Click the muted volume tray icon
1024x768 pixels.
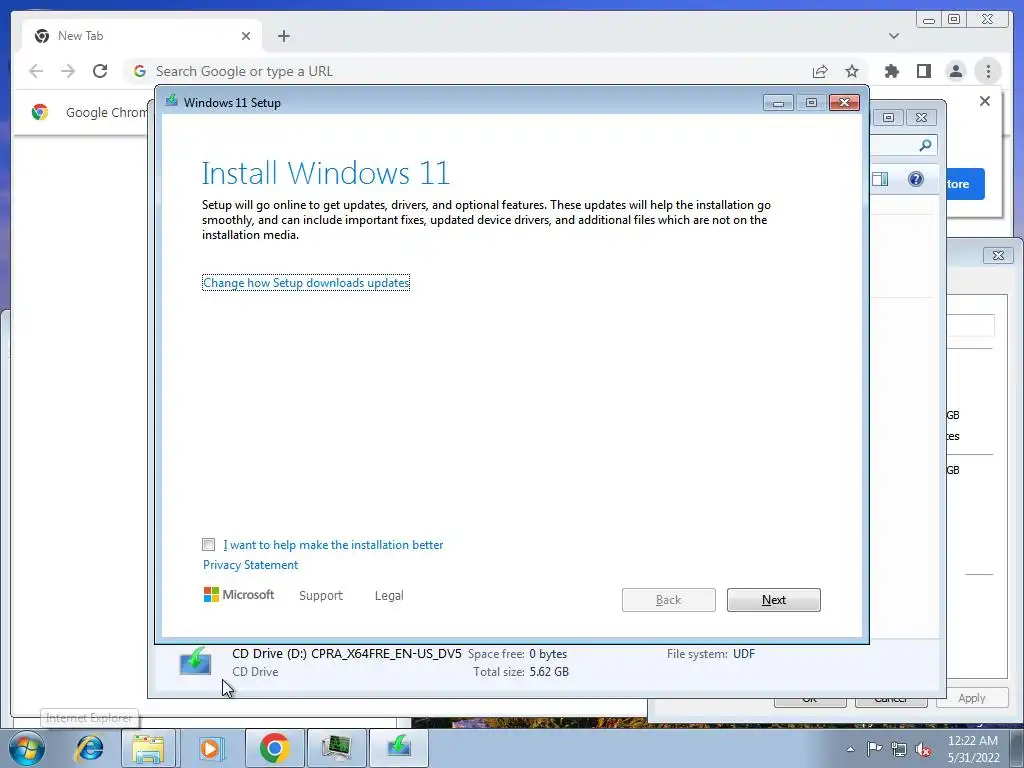(923, 750)
